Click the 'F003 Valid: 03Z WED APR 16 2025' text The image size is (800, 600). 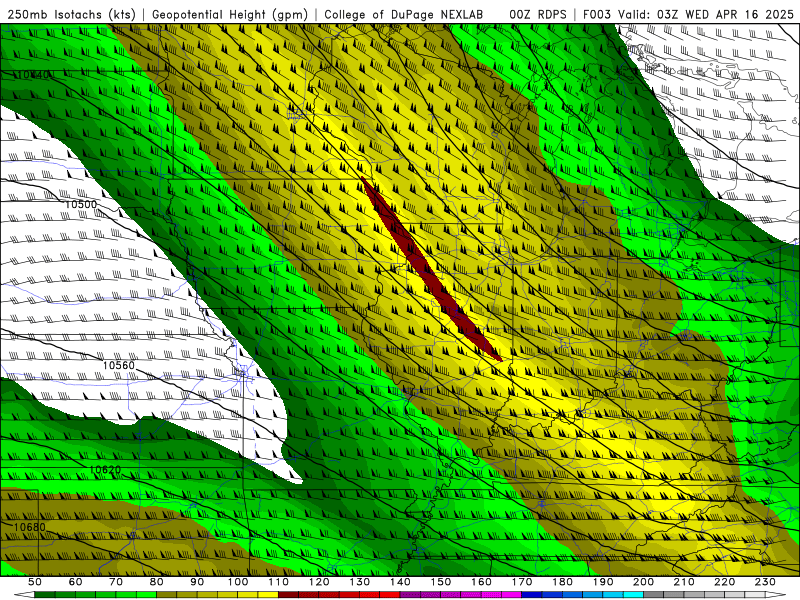pyautogui.click(x=688, y=15)
